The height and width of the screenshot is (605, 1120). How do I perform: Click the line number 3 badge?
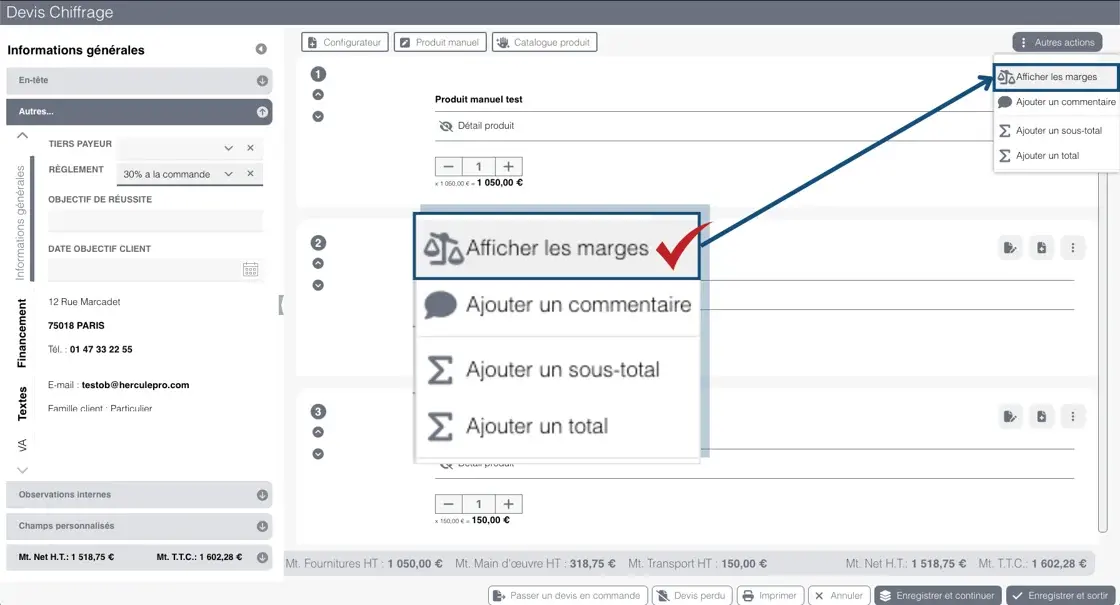pos(319,411)
